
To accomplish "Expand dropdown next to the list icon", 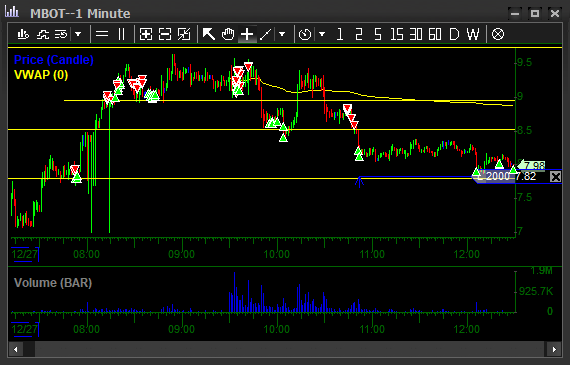I will pos(78,35).
